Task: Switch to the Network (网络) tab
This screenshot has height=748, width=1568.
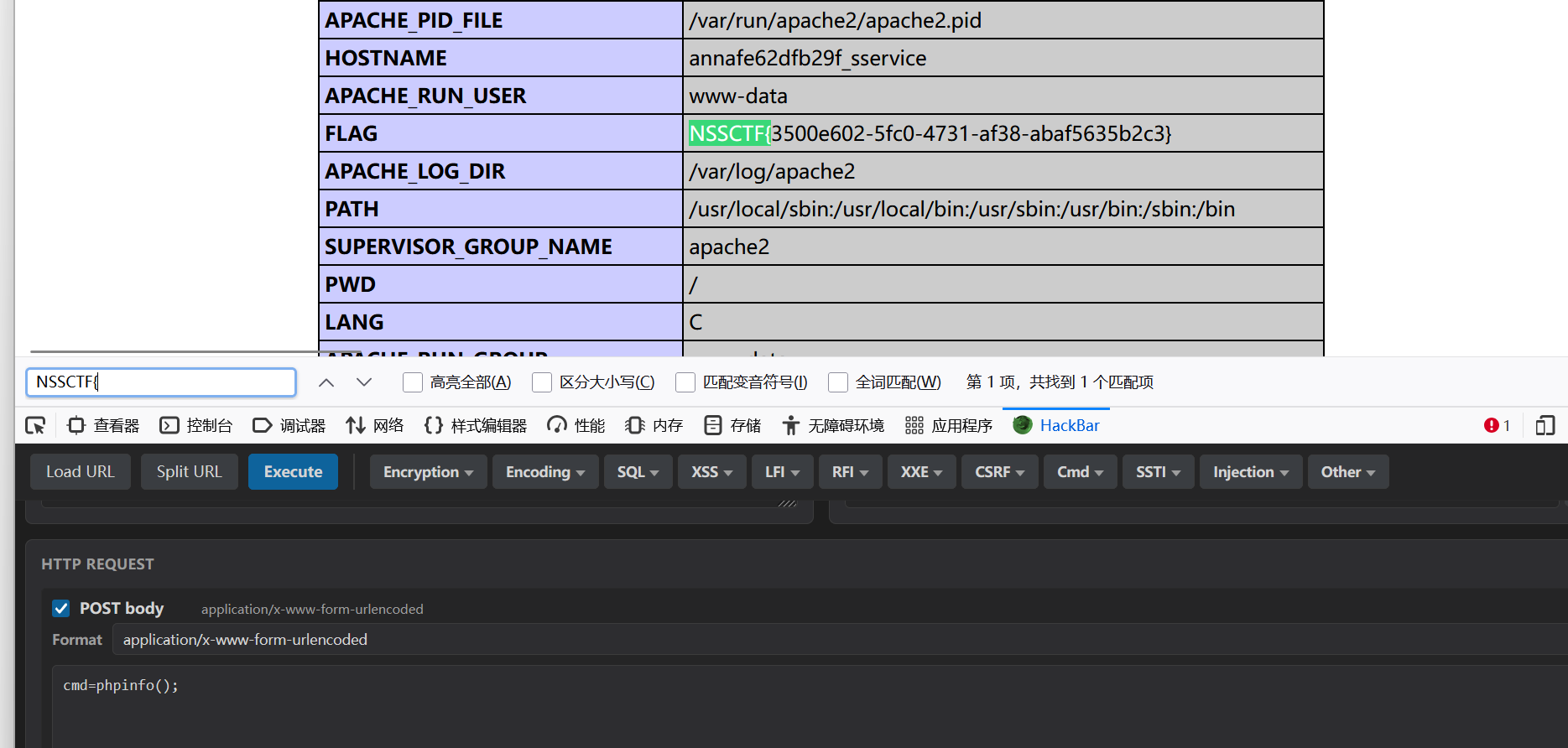Action: pyautogui.click(x=375, y=426)
